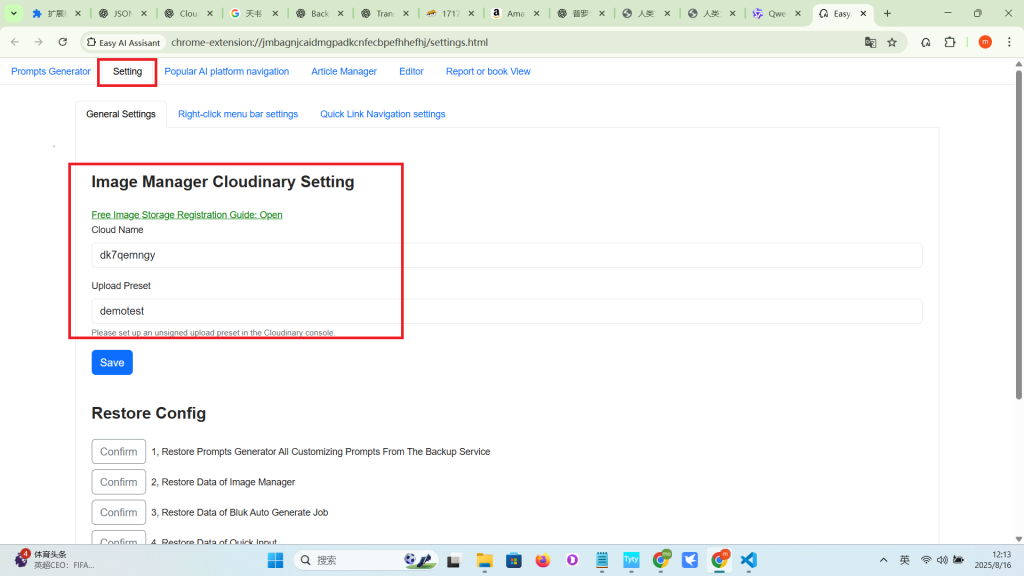
Task: Open the blue bird app on taskbar
Action: click(690, 560)
